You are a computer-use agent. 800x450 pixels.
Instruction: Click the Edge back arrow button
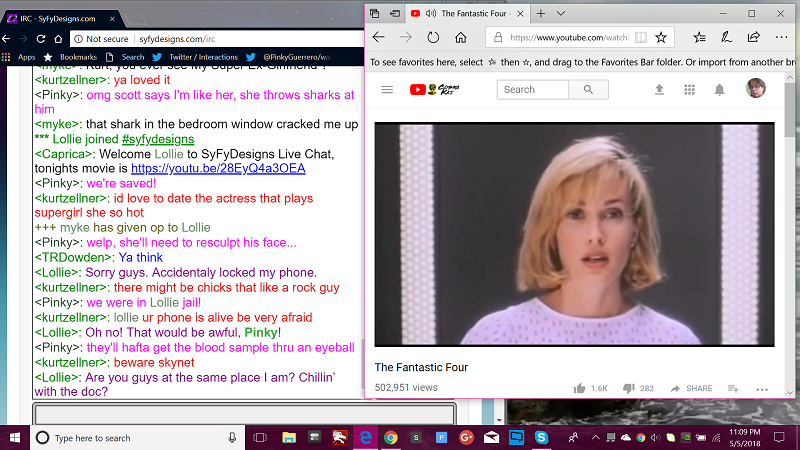point(379,37)
